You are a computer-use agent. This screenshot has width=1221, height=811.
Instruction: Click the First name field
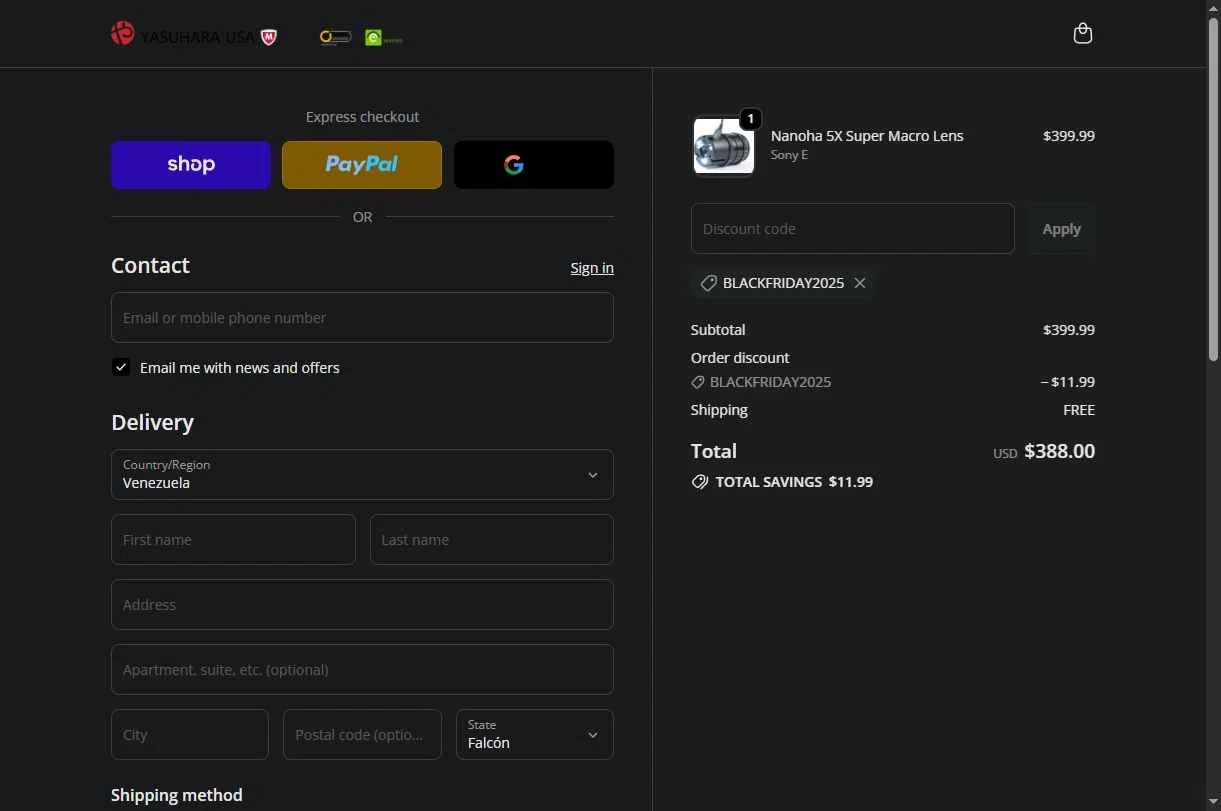233,540
